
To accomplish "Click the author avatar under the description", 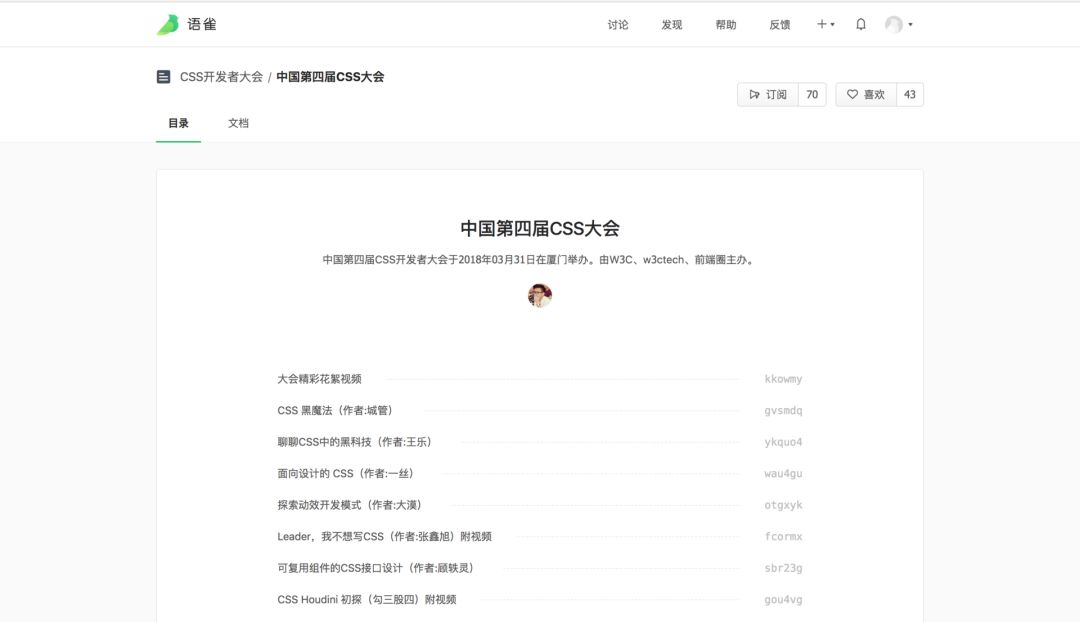I will 540,296.
